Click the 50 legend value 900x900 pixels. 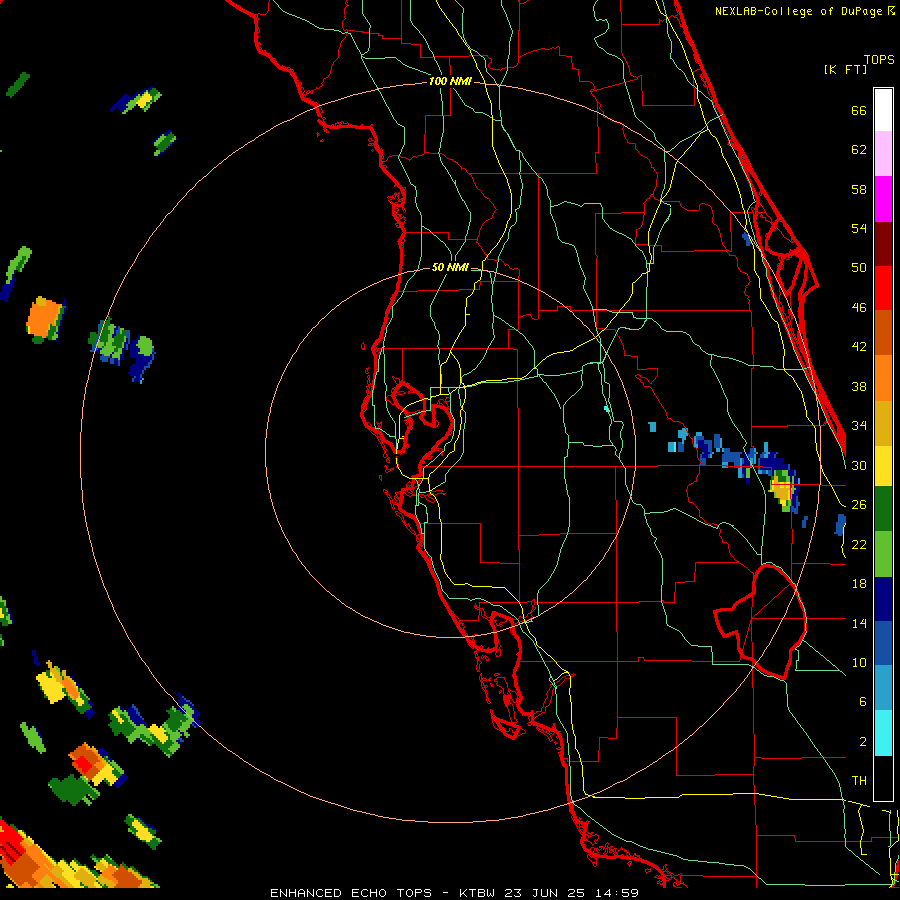[859, 268]
